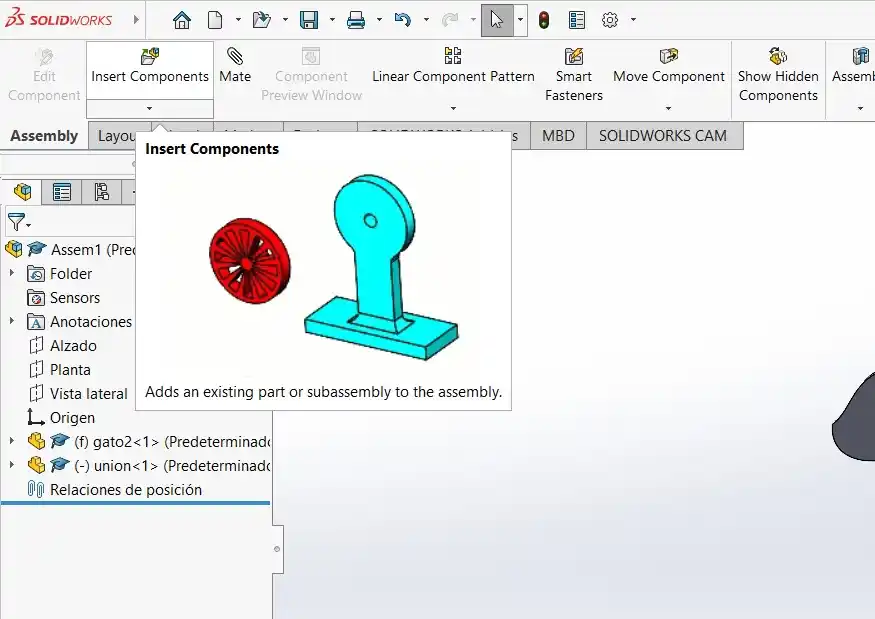Open File Properties icon

click(x=576, y=20)
